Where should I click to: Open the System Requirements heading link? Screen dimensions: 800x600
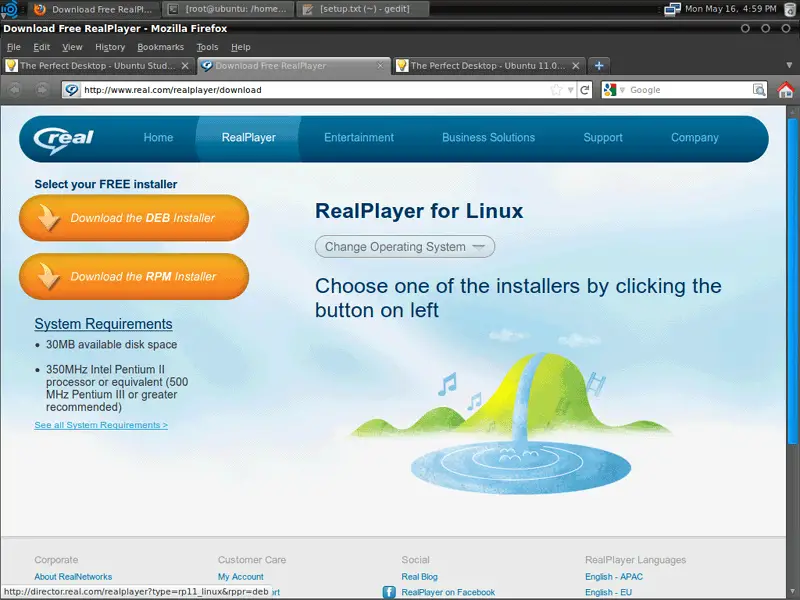[103, 324]
